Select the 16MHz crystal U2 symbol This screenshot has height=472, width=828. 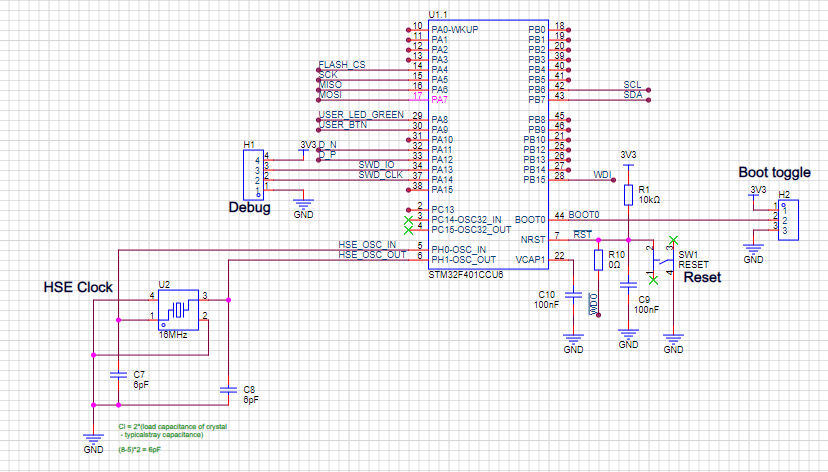(180, 308)
